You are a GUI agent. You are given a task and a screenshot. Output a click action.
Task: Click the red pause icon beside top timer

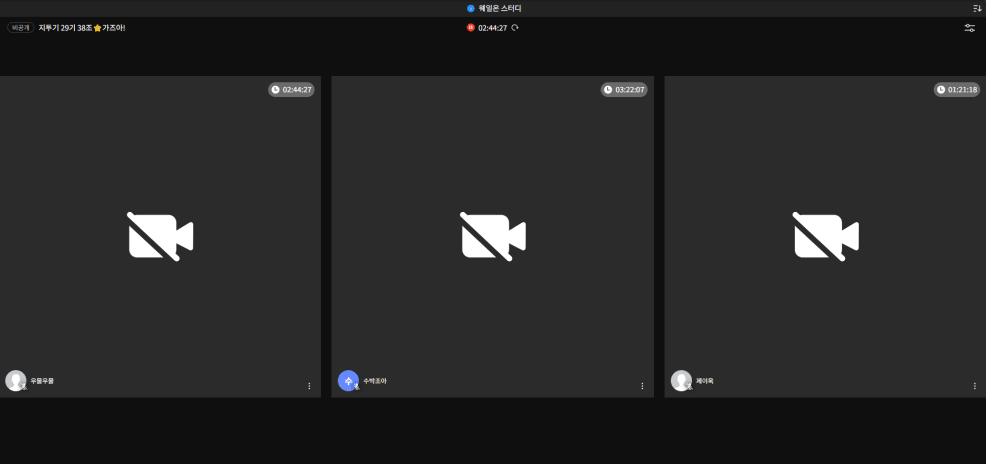pos(470,28)
